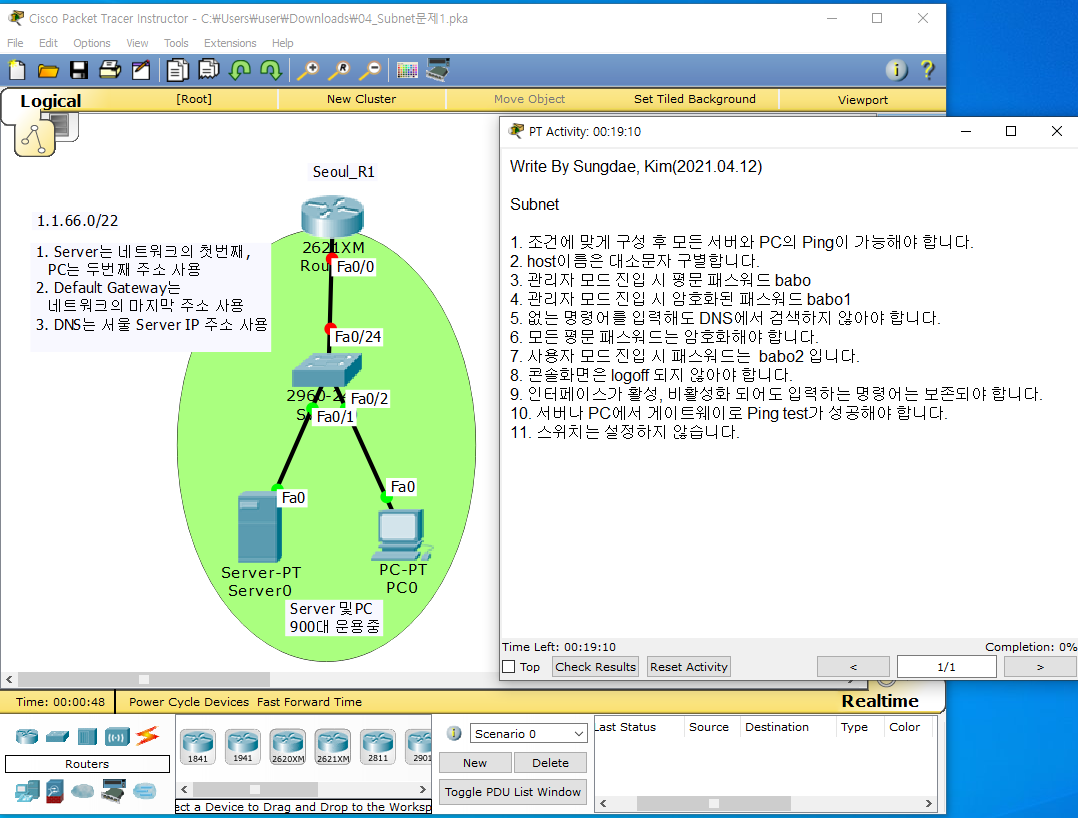Open the Help menu
Viewport: 1078px width, 818px height.
(282, 43)
